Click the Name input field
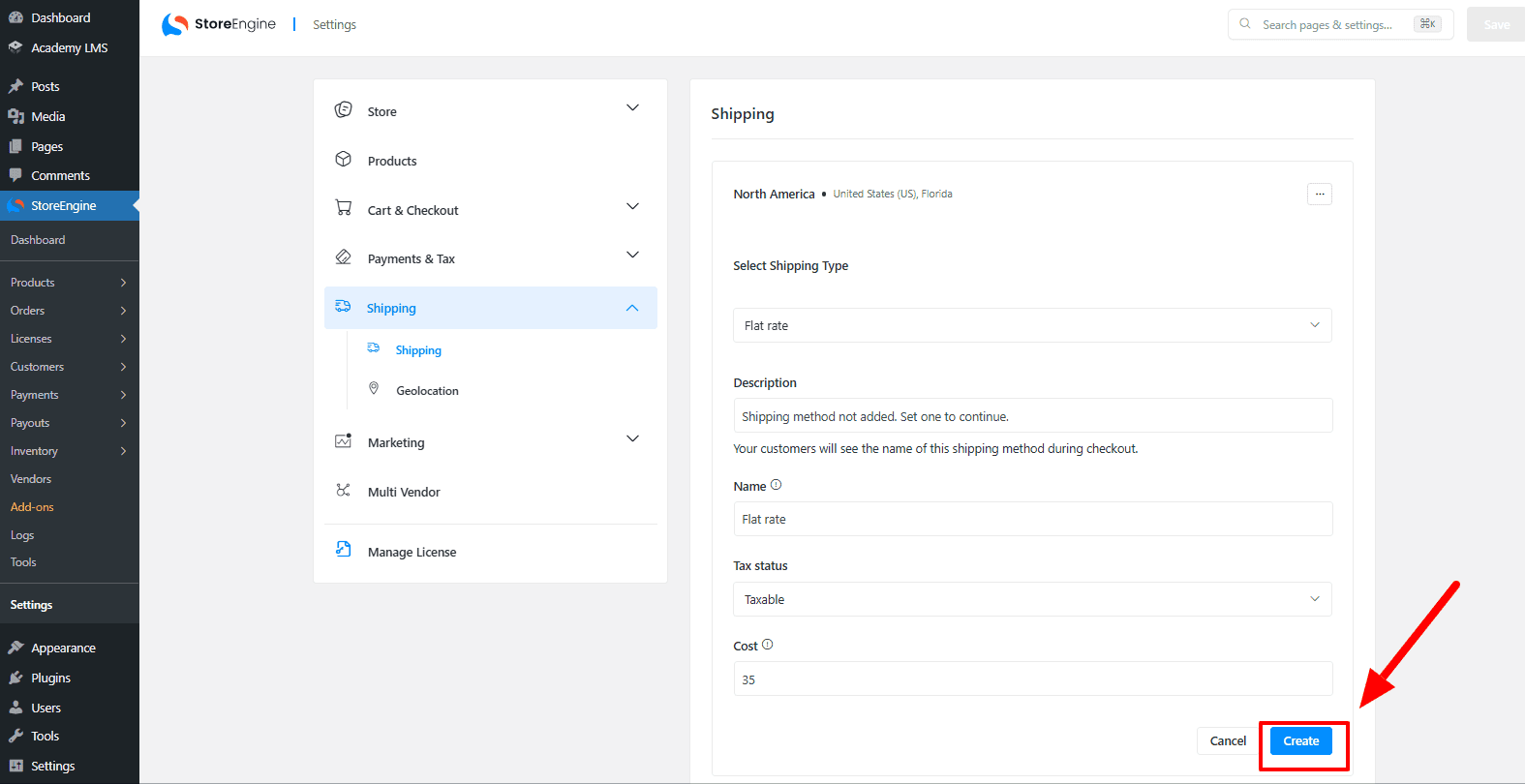 click(1033, 519)
